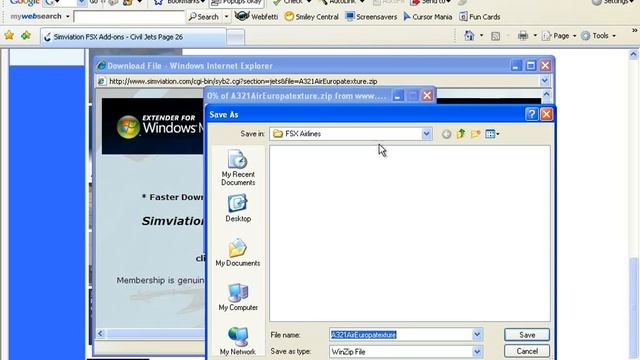Image resolution: width=640 pixels, height=360 pixels.
Task: Open the Save in folder dropdown
Action: click(426, 134)
